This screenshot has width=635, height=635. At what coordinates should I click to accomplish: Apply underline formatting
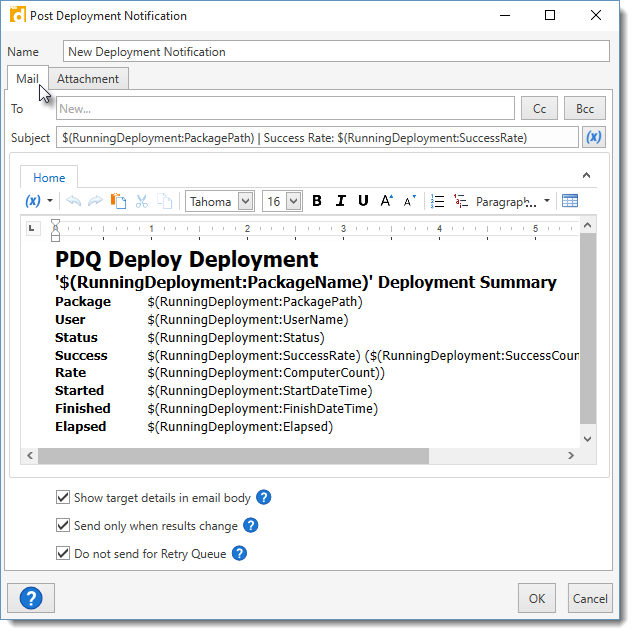363,201
